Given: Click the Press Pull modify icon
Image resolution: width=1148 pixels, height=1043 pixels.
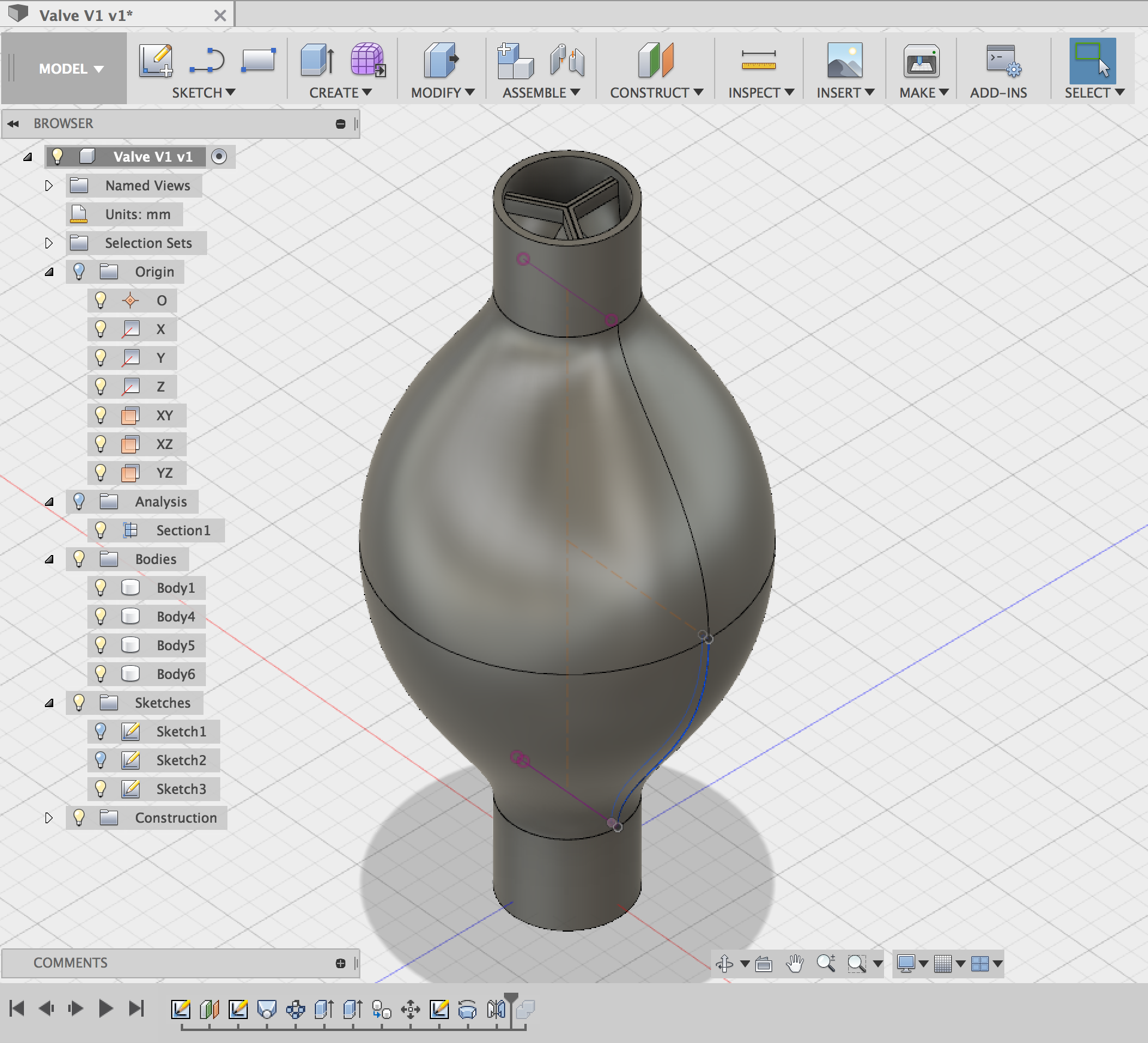Looking at the screenshot, I should coord(441,60).
